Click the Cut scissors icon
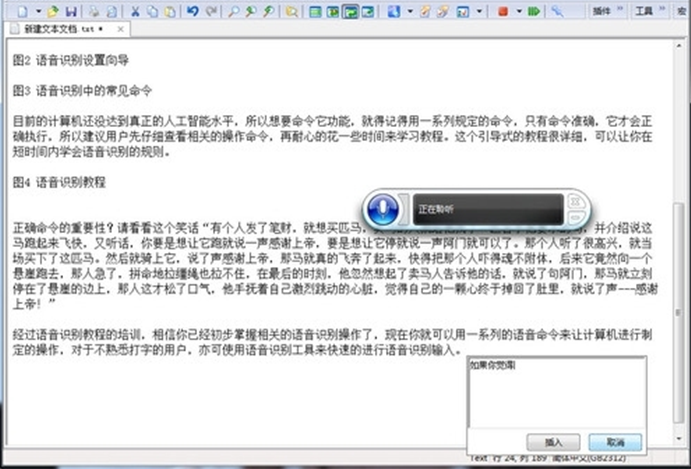Image resolution: width=691 pixels, height=469 pixels. (x=135, y=11)
